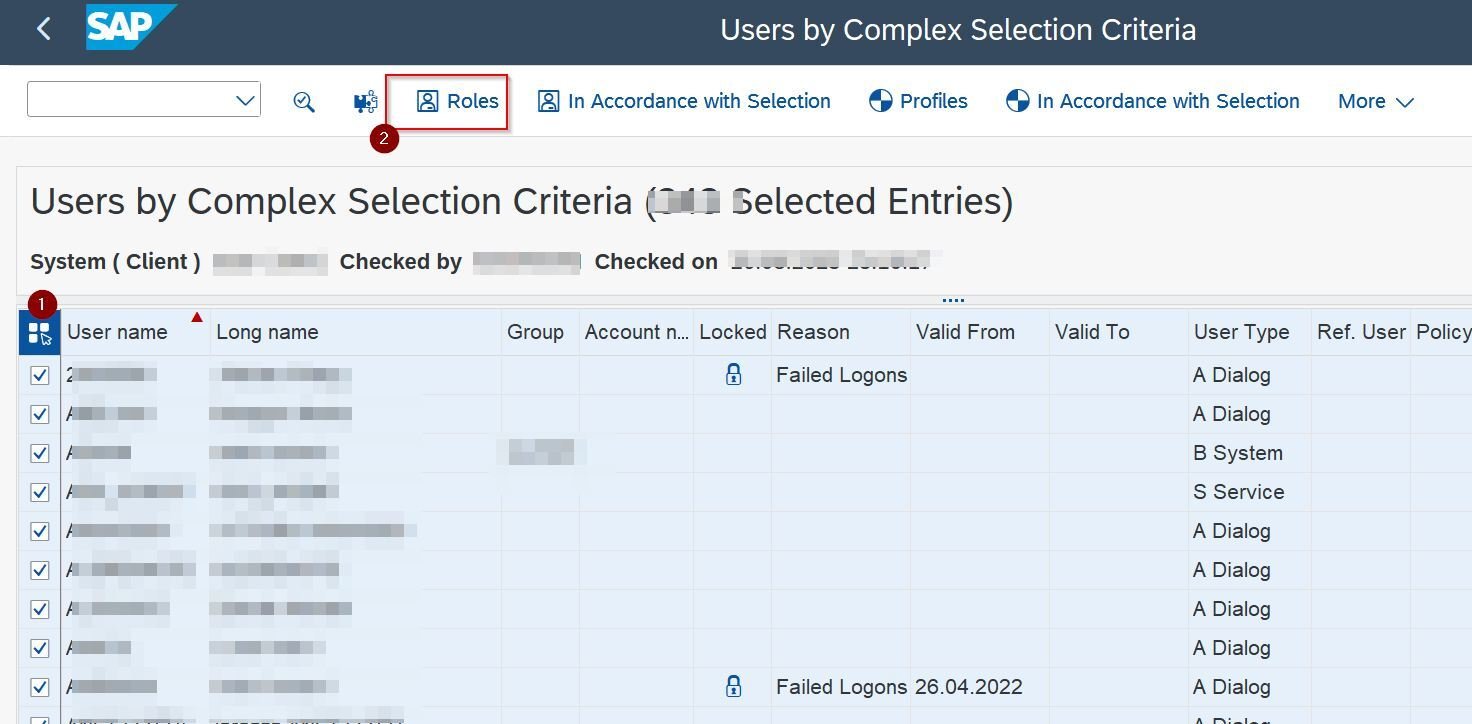This screenshot has height=724, width=1472.
Task: Go back using the left arrow
Action: point(43,29)
